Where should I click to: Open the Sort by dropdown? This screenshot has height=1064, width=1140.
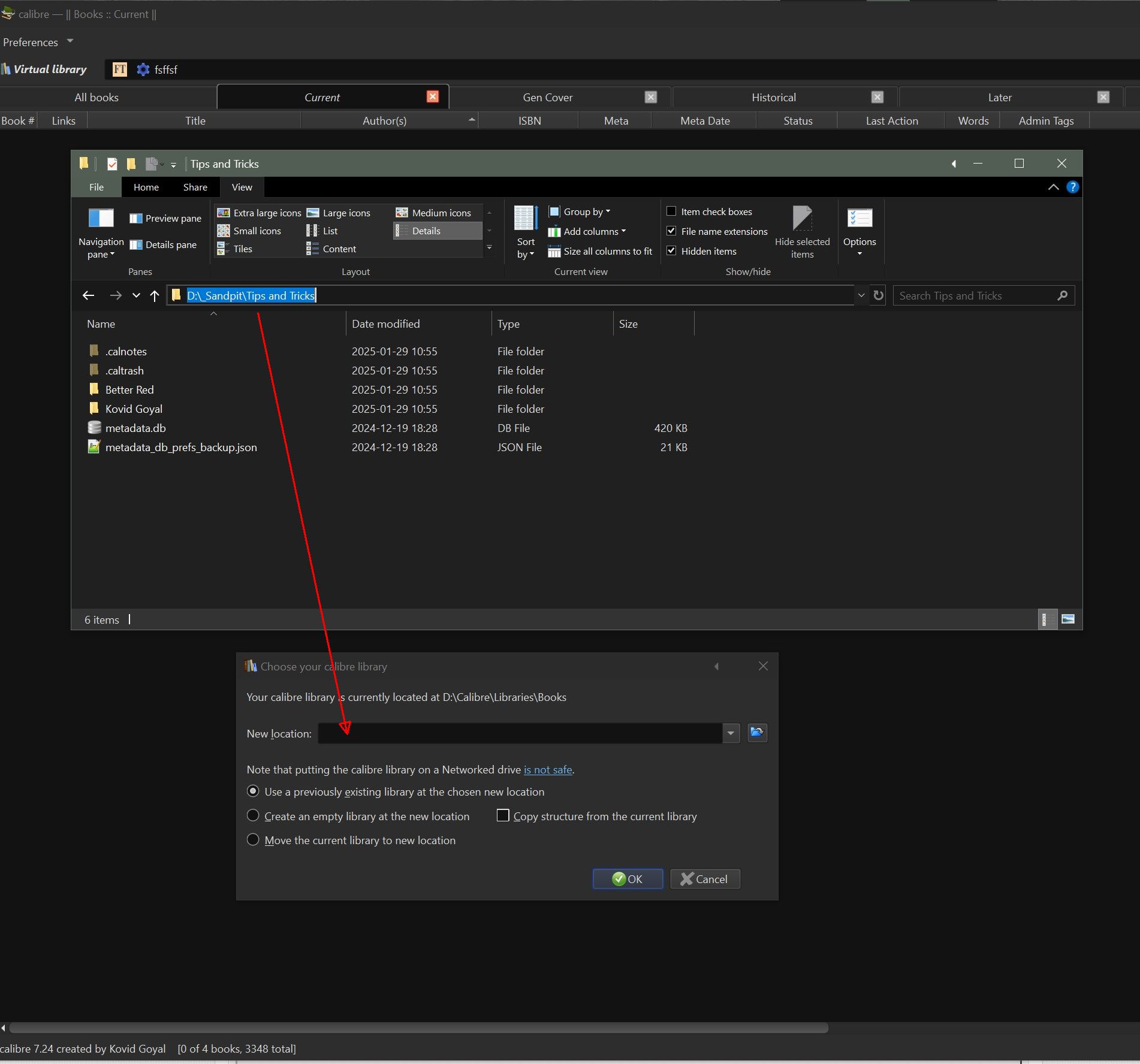tap(526, 234)
